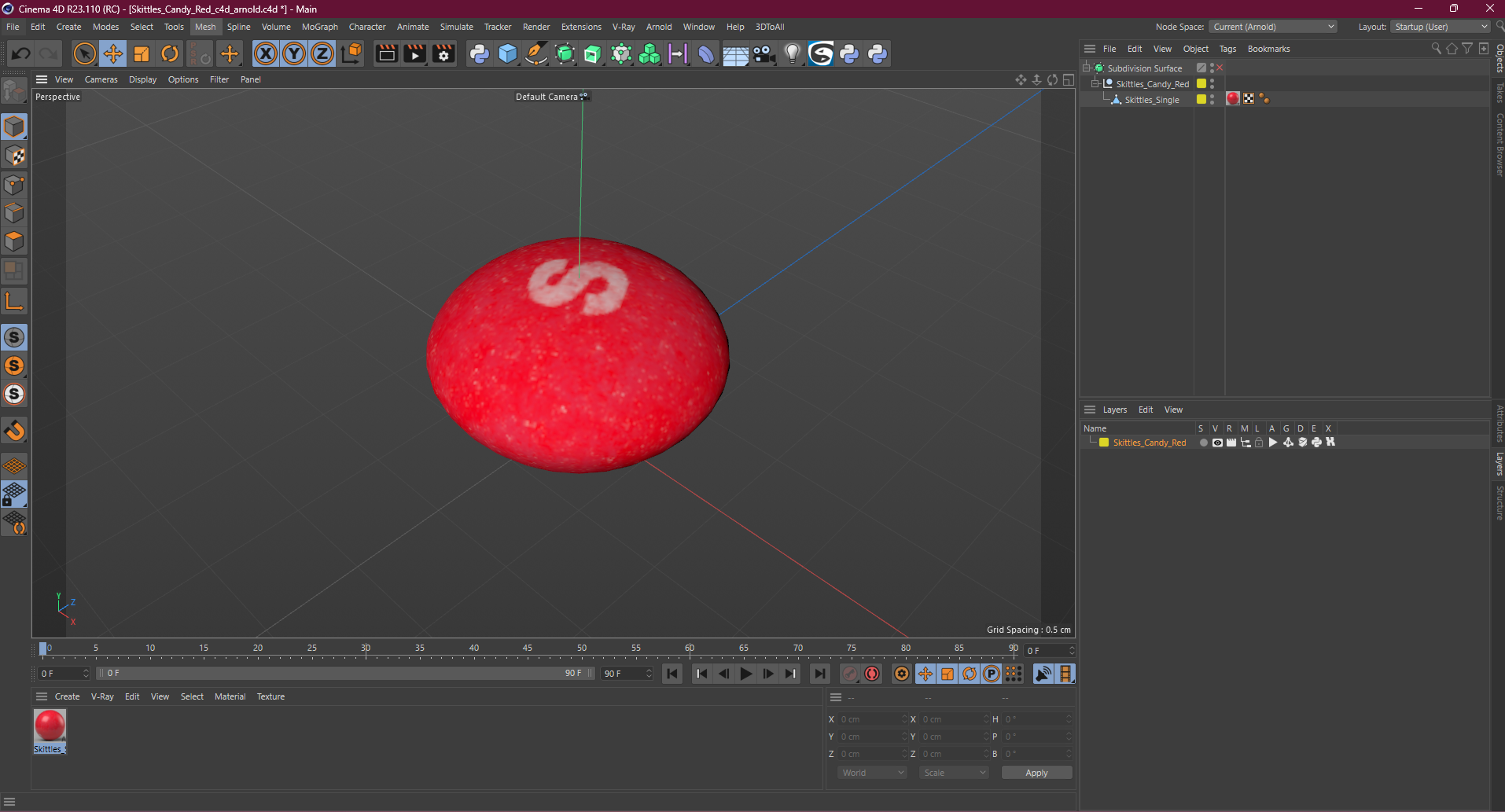
Task: Switch to Edges mode
Action: [x=14, y=213]
